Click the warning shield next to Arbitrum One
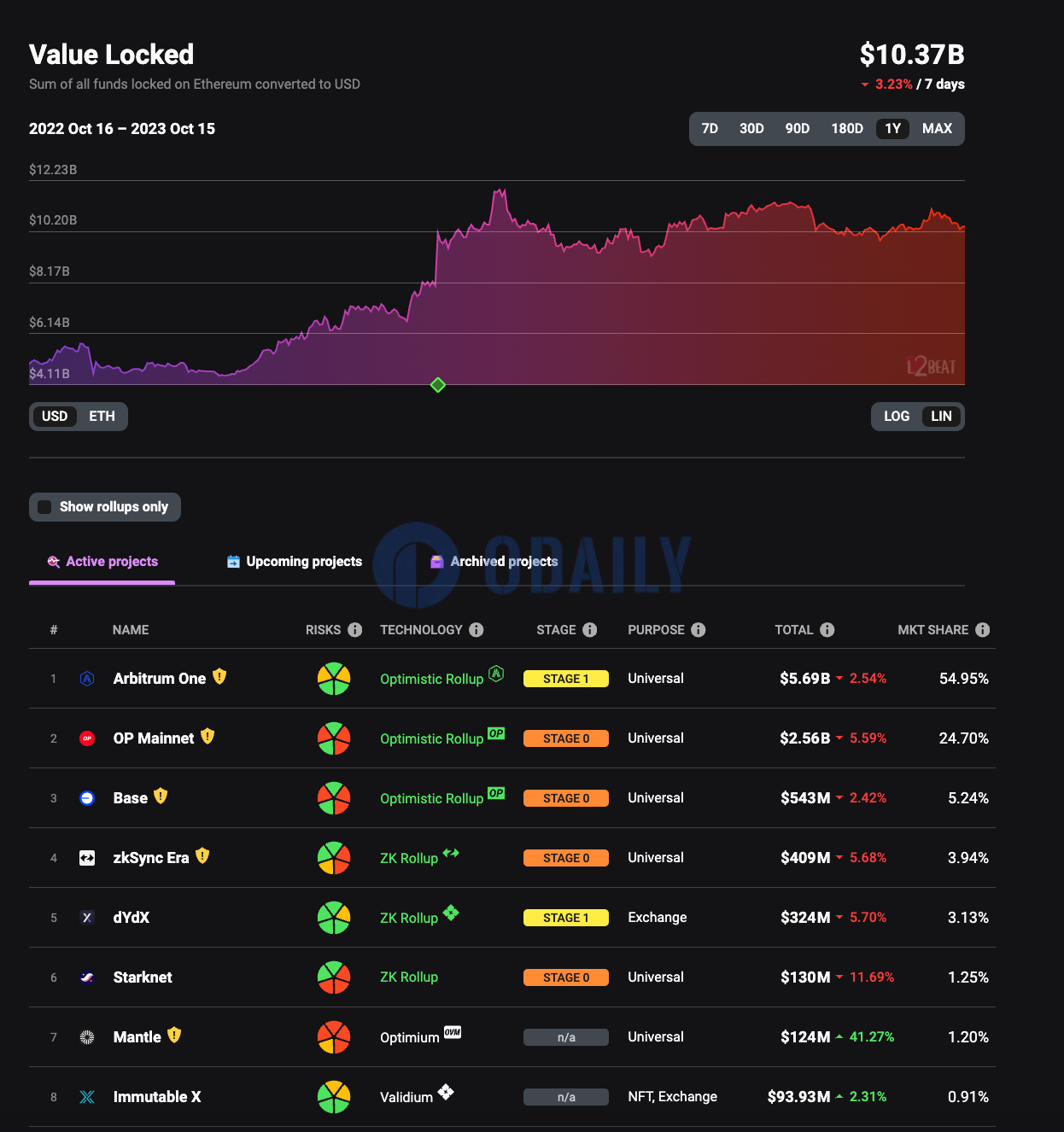This screenshot has height=1132, width=1064. click(219, 676)
